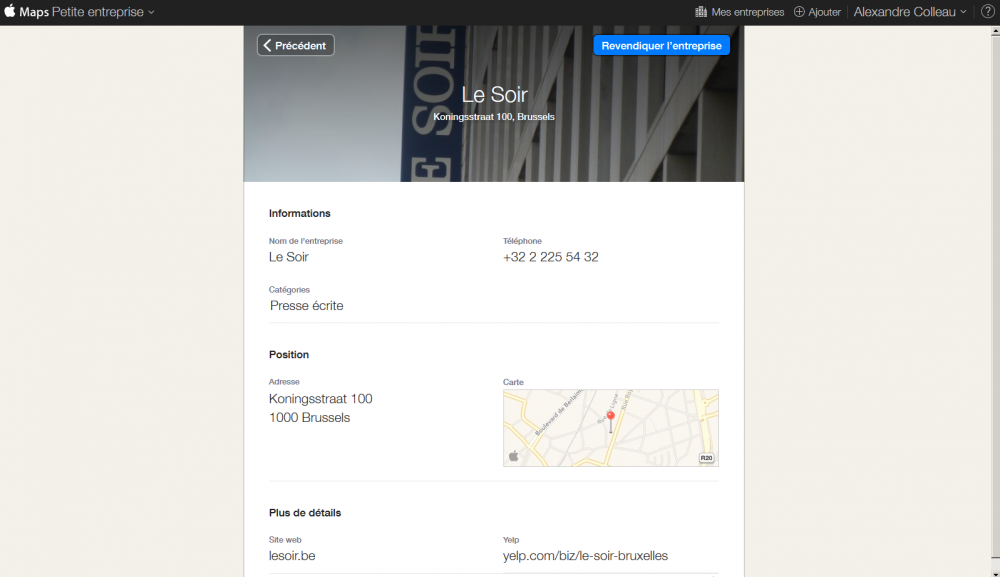This screenshot has width=1000, height=577.
Task: Click the plus icon next to Ajouter
Action: (x=799, y=11)
